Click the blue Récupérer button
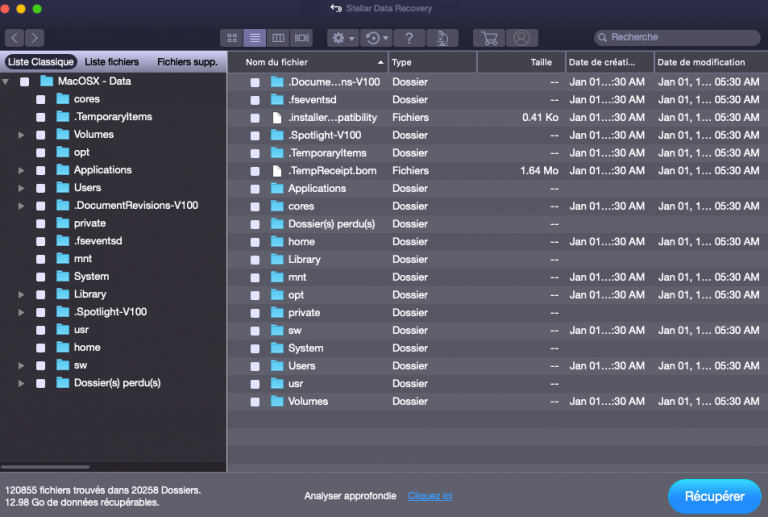 (714, 496)
